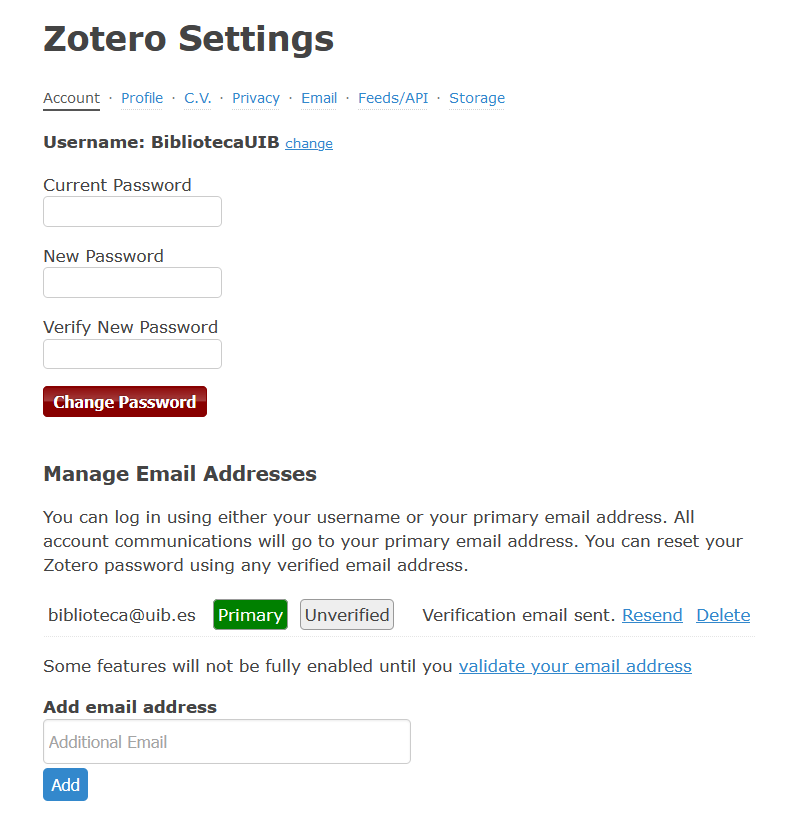Screen dimensions: 793x819
Task: Click the green Primary badge
Action: pos(250,615)
